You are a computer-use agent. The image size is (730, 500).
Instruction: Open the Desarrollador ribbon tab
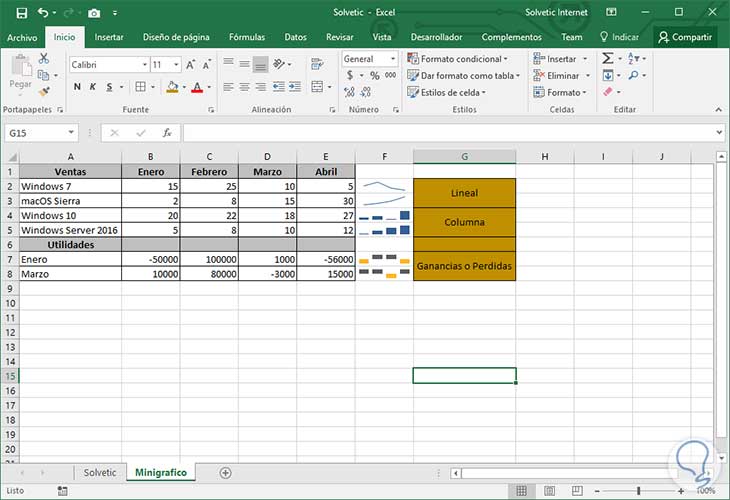436,37
